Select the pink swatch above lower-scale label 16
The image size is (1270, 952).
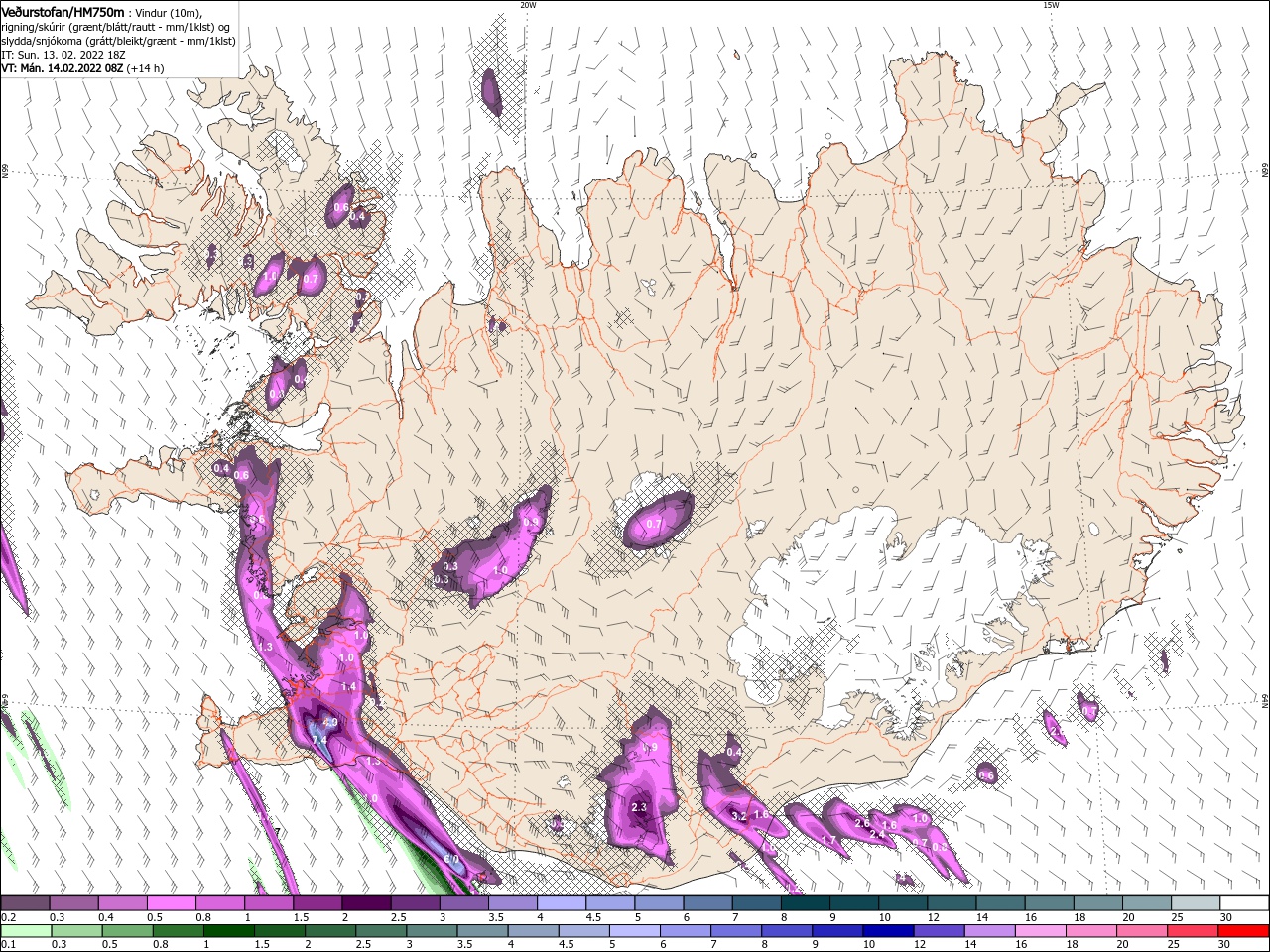1039,931
